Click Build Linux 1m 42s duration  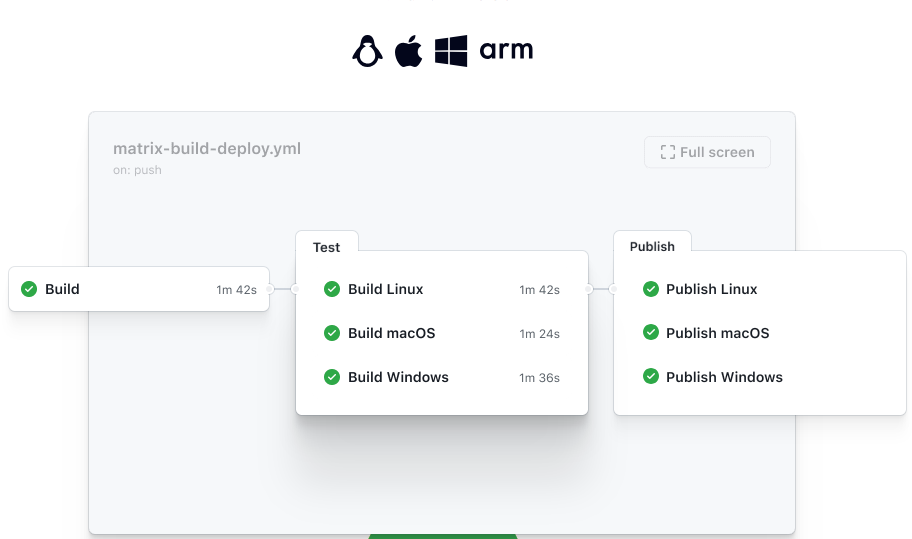pyautogui.click(x=540, y=290)
